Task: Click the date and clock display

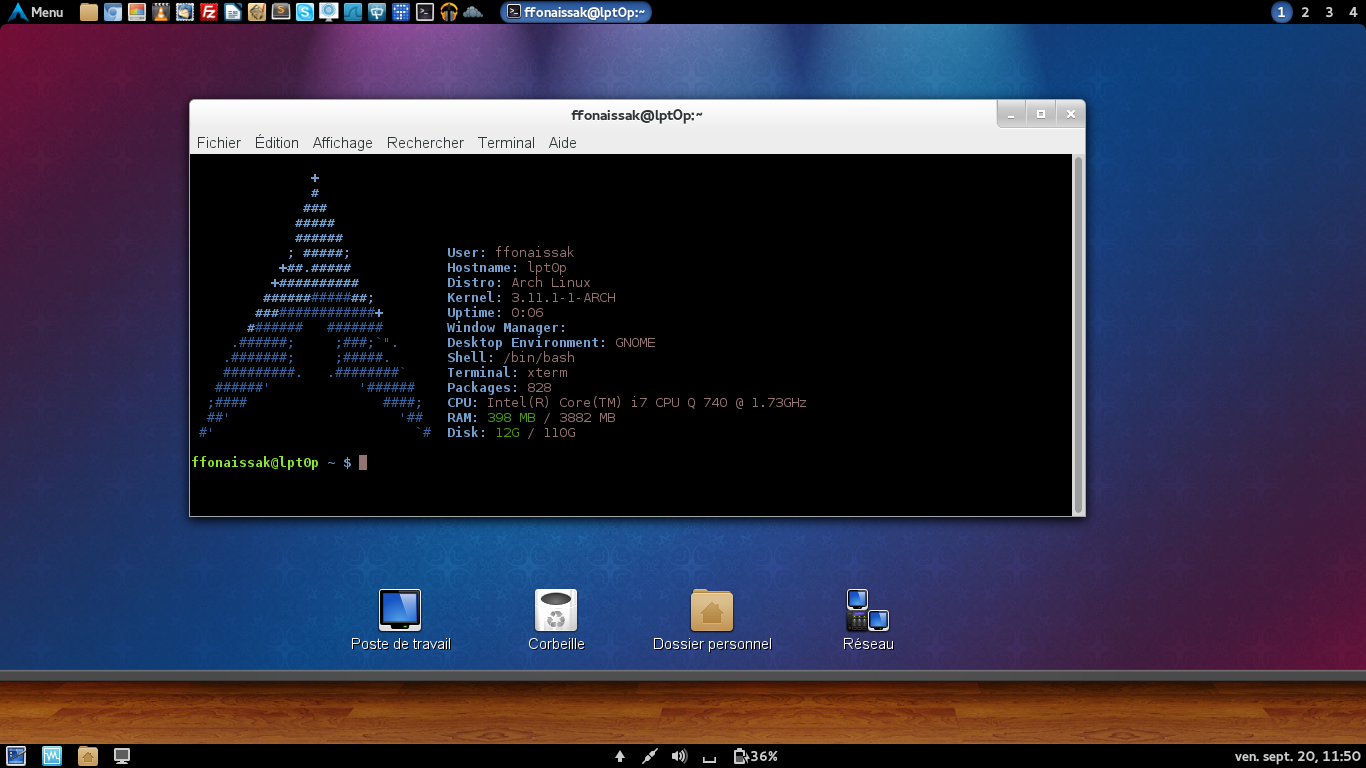Action: tap(1297, 756)
